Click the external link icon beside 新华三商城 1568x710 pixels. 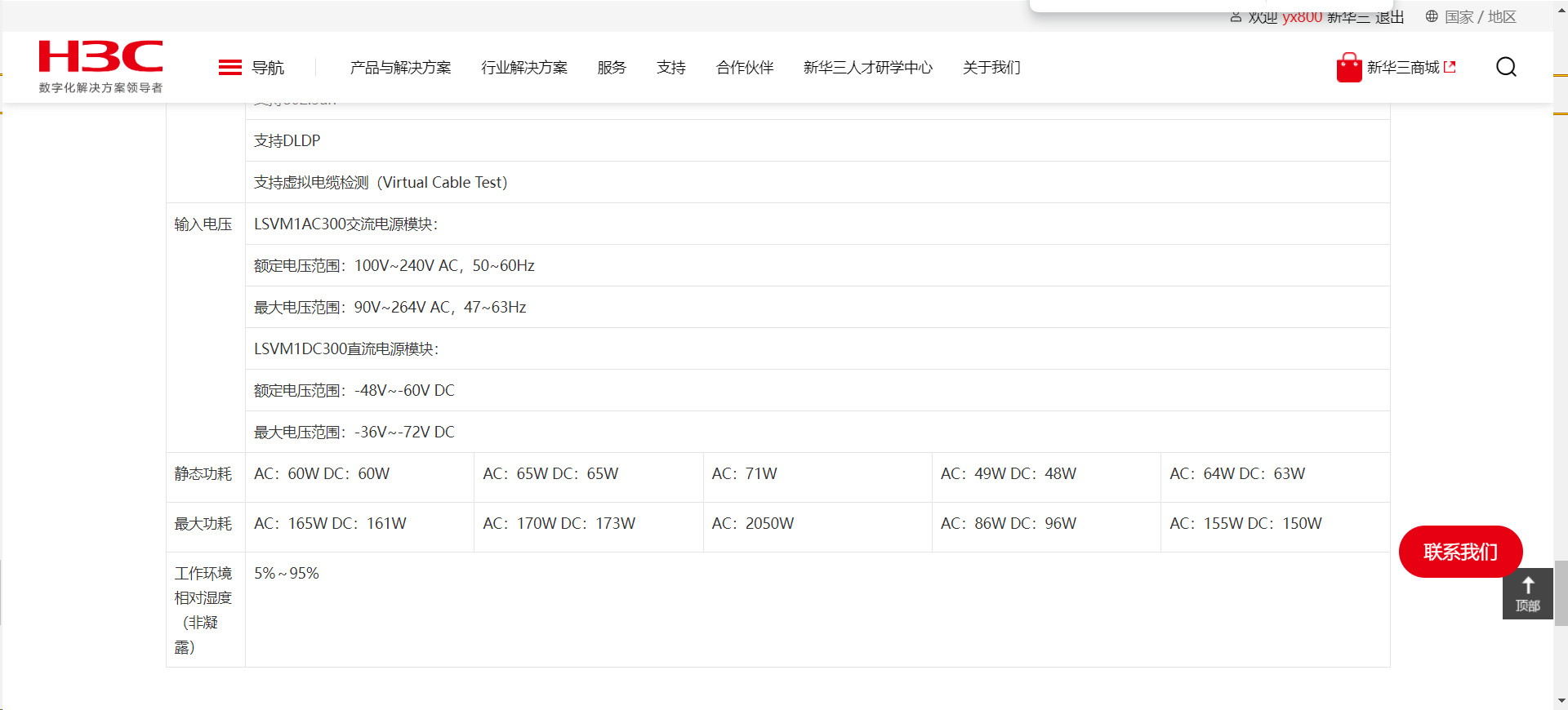point(1450,67)
